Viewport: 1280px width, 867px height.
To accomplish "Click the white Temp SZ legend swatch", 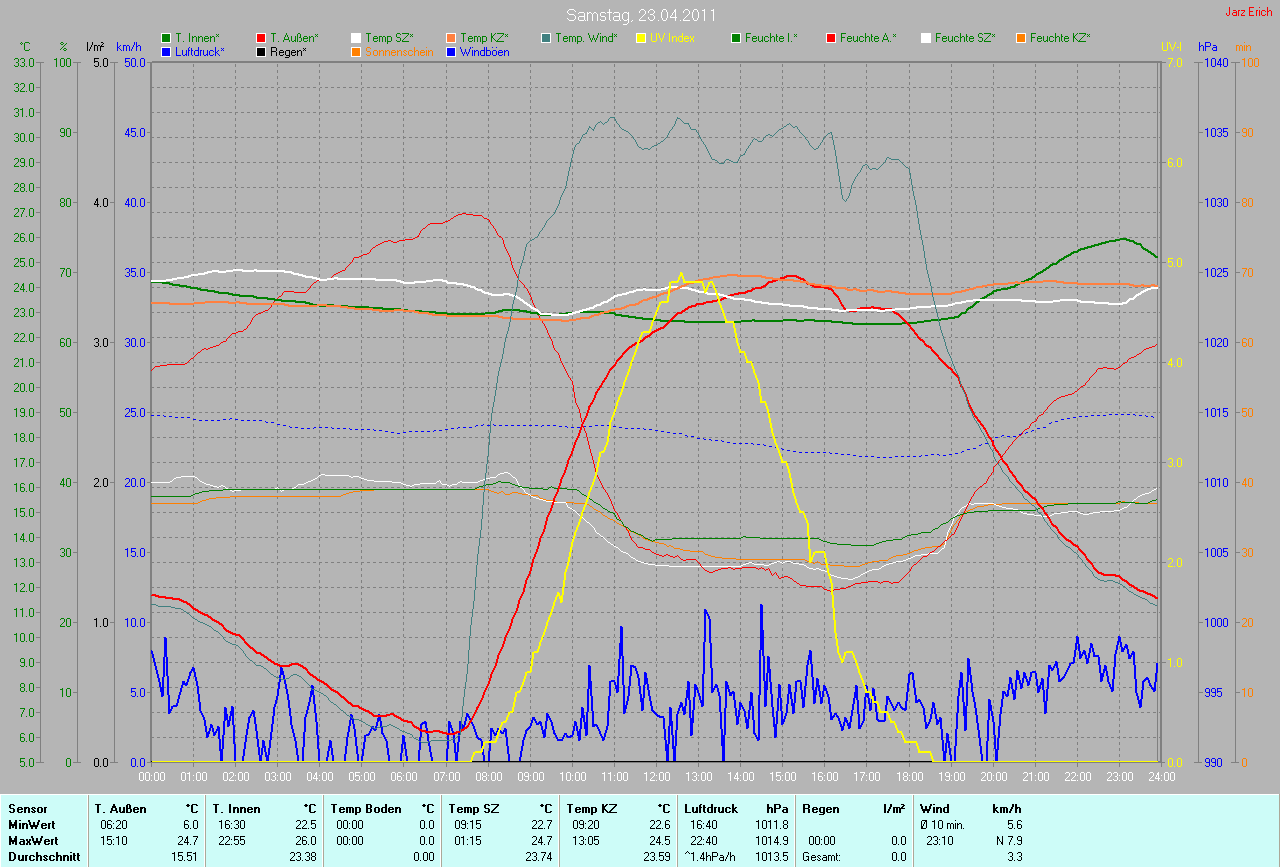I will click(x=356, y=38).
